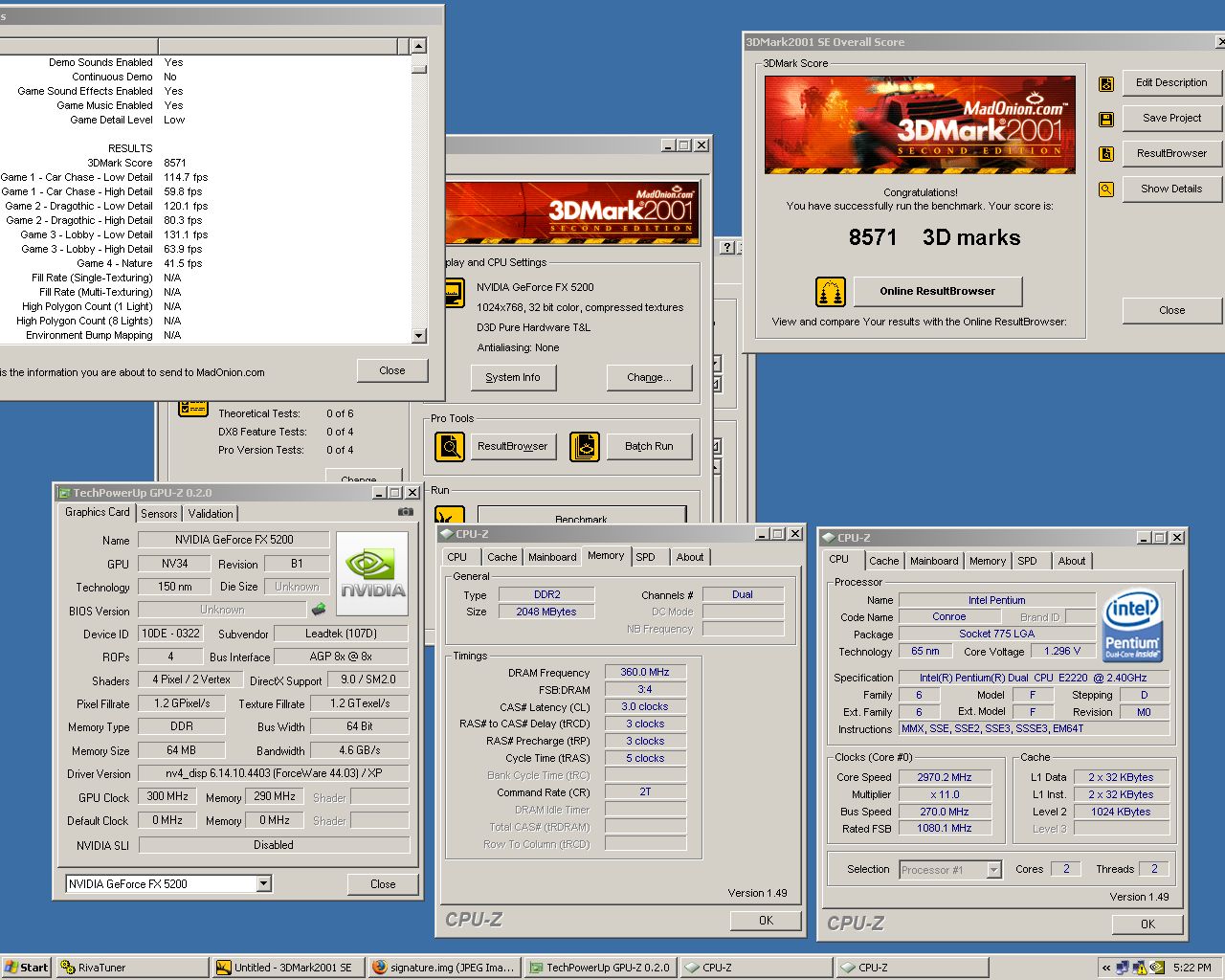
Task: Open the SPD tab in the Memory CPU-Z window
Action: (x=646, y=557)
